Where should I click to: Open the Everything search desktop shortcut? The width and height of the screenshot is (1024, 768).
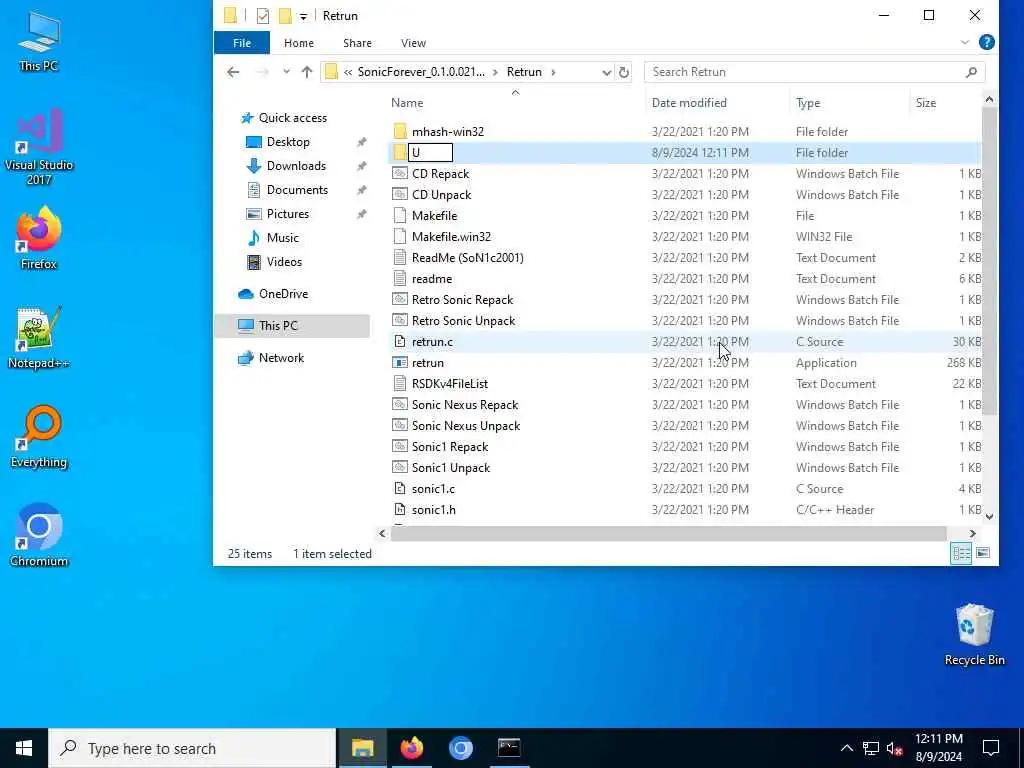point(39,436)
